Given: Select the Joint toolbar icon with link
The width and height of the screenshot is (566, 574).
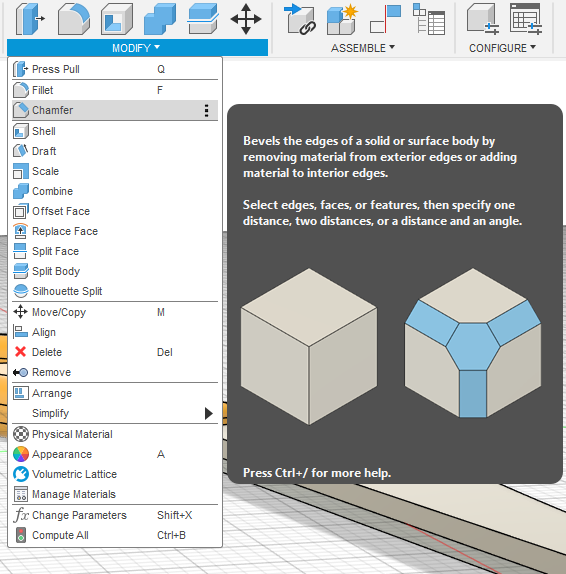Looking at the screenshot, I should click(300, 19).
